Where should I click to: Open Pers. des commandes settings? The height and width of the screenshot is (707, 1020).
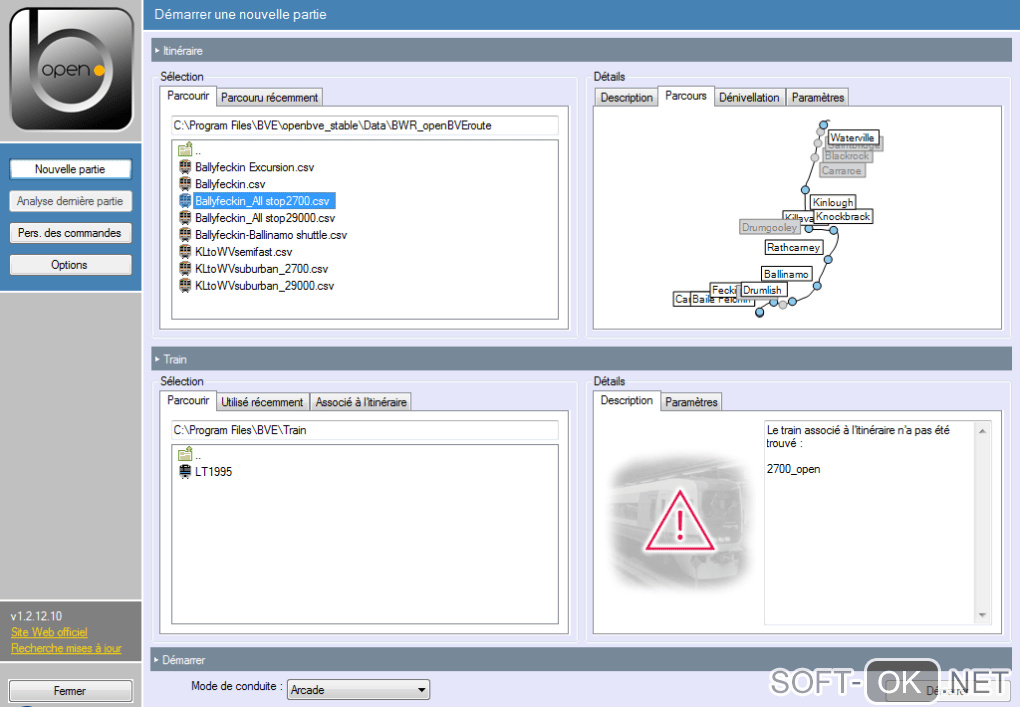click(70, 233)
